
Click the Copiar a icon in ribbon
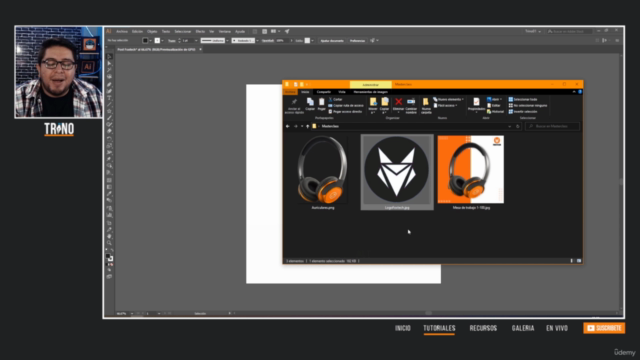pyautogui.click(x=384, y=102)
